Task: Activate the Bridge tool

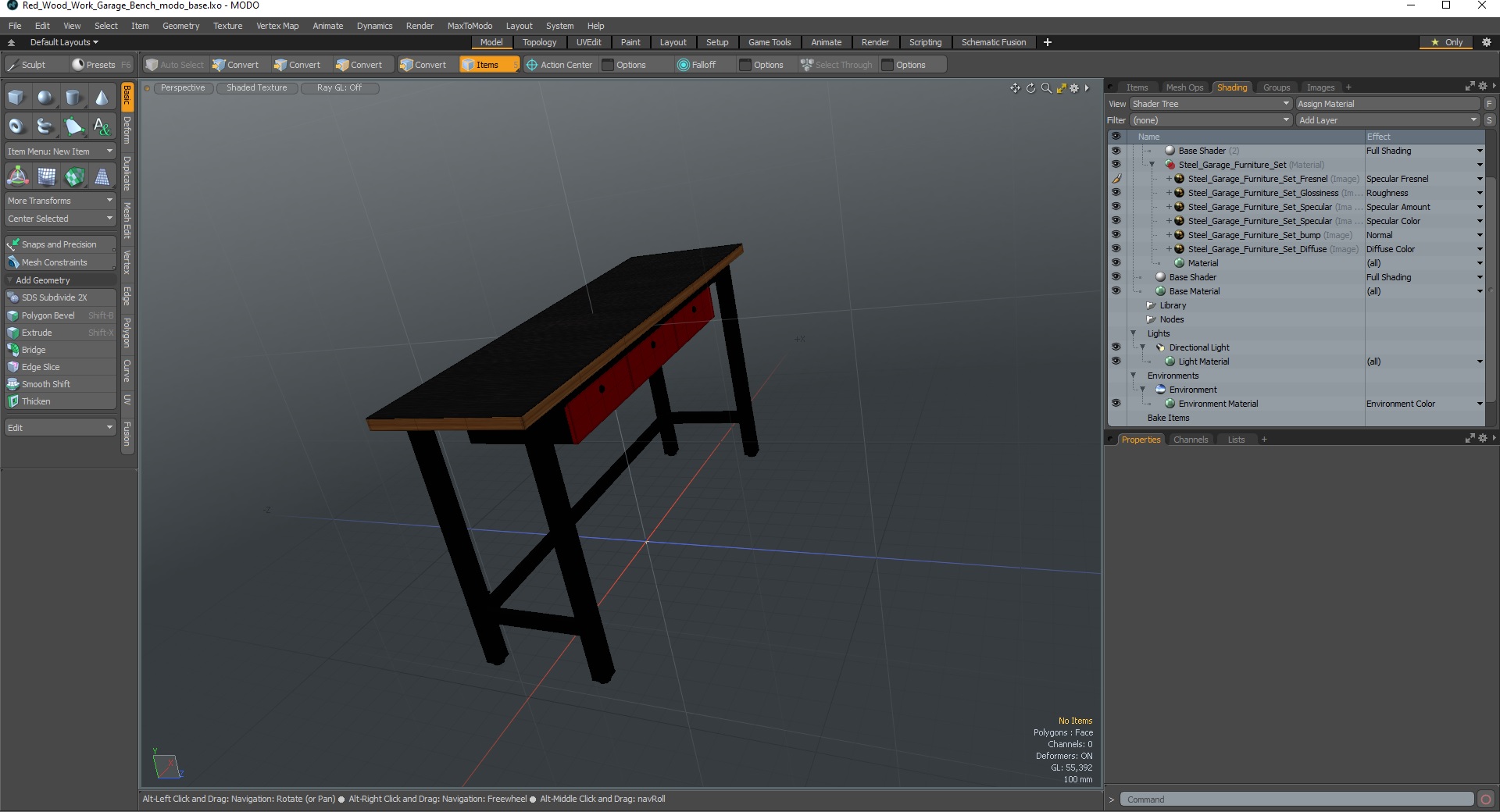Action: [x=60, y=350]
